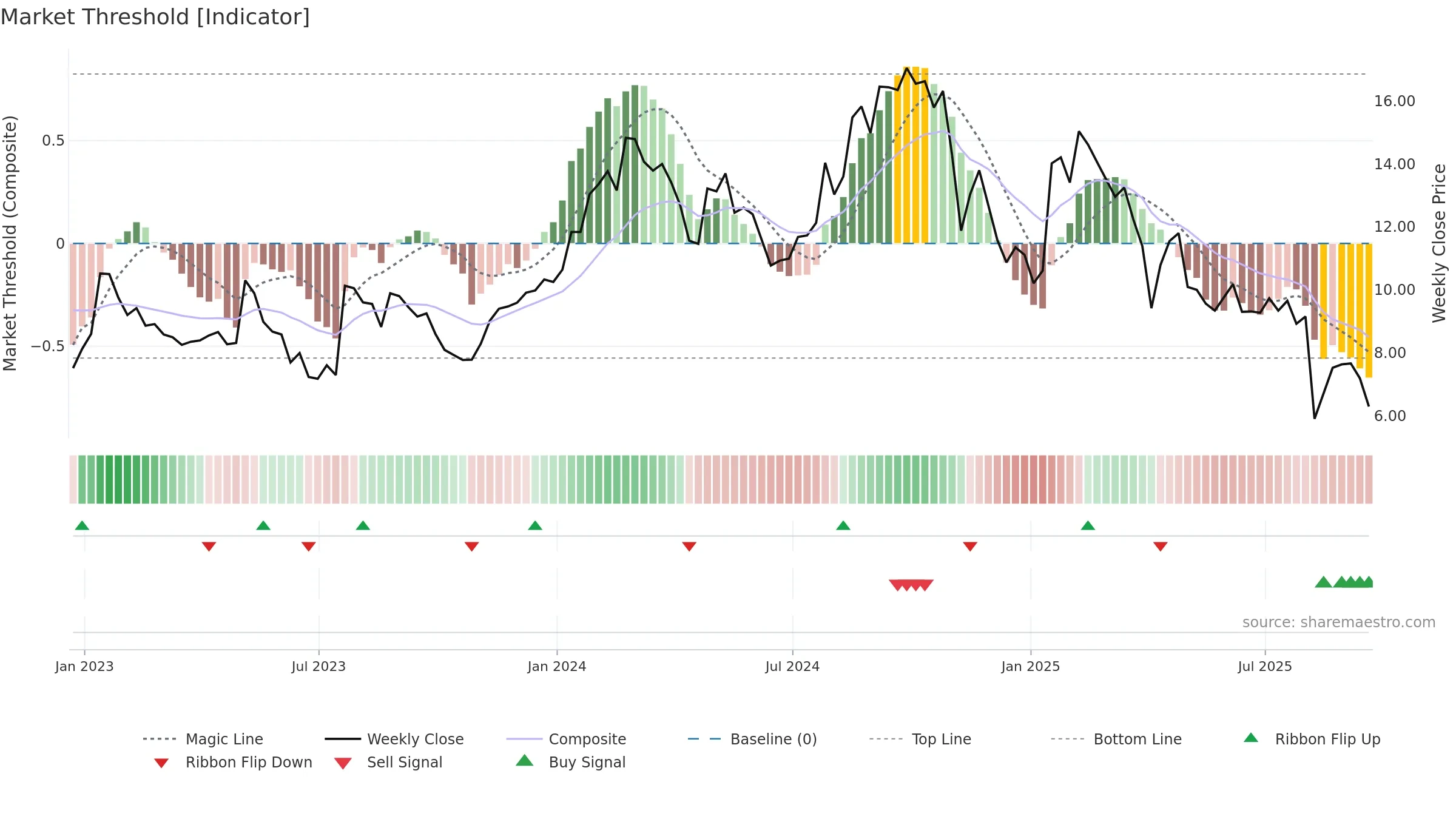
Task: Click the Weekly Close Price axis title
Action: click(x=1439, y=243)
